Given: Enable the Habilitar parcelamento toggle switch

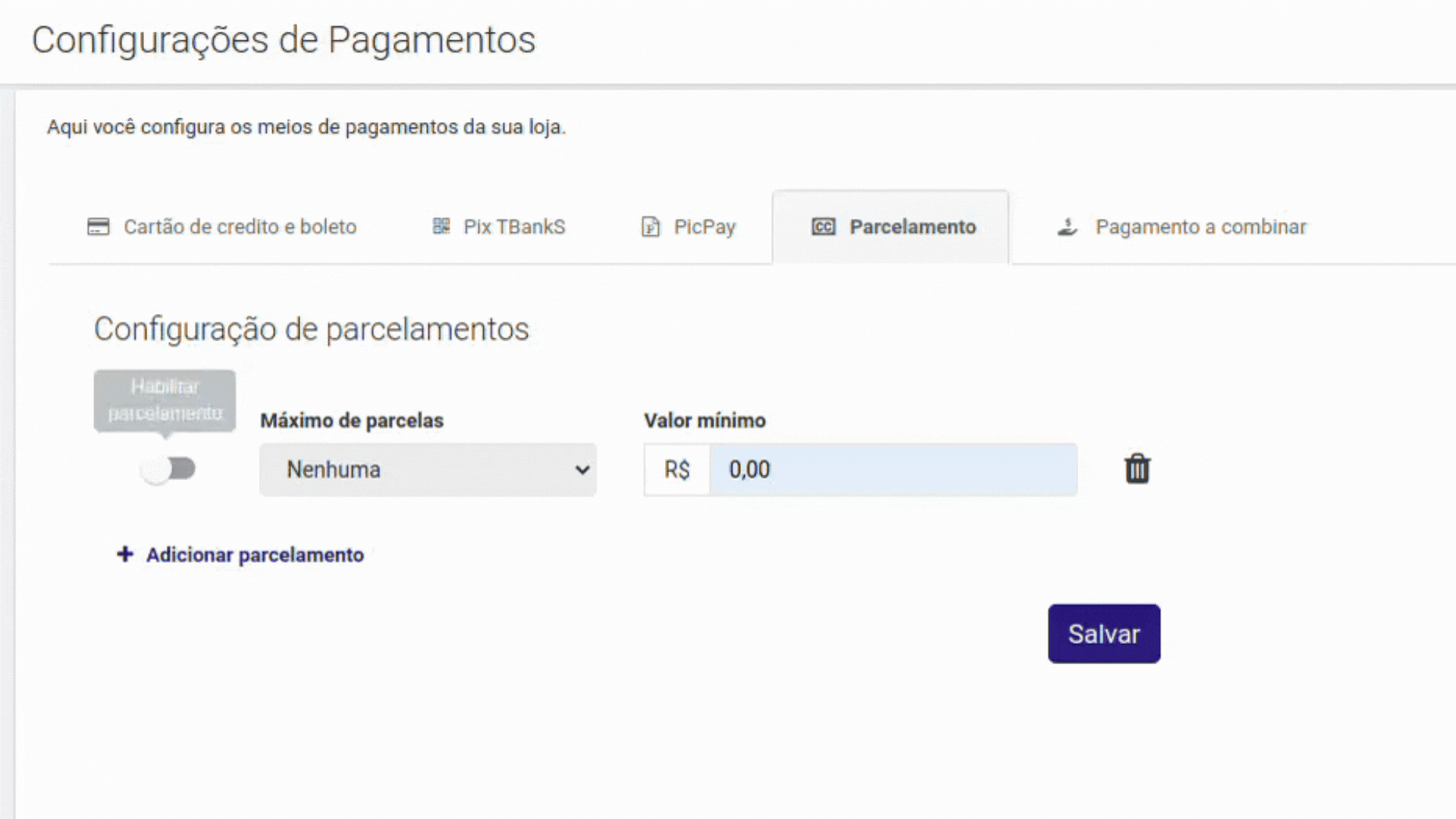Looking at the screenshot, I should (x=168, y=469).
